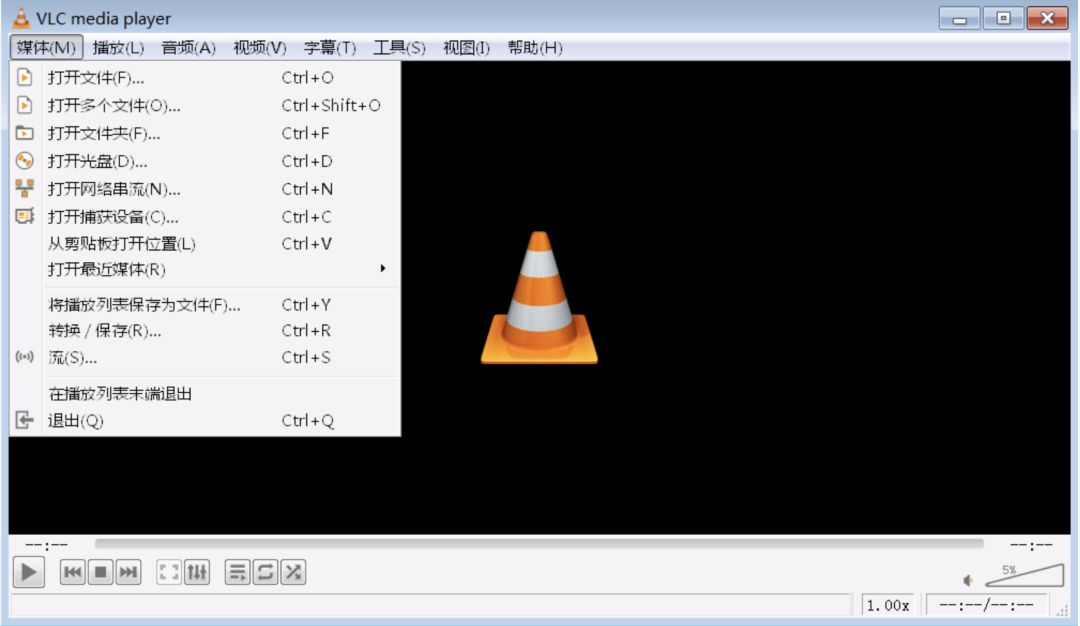Adjust the volume slider at 5%
Viewport: 1080px width, 626px height.
[x=1025, y=575]
